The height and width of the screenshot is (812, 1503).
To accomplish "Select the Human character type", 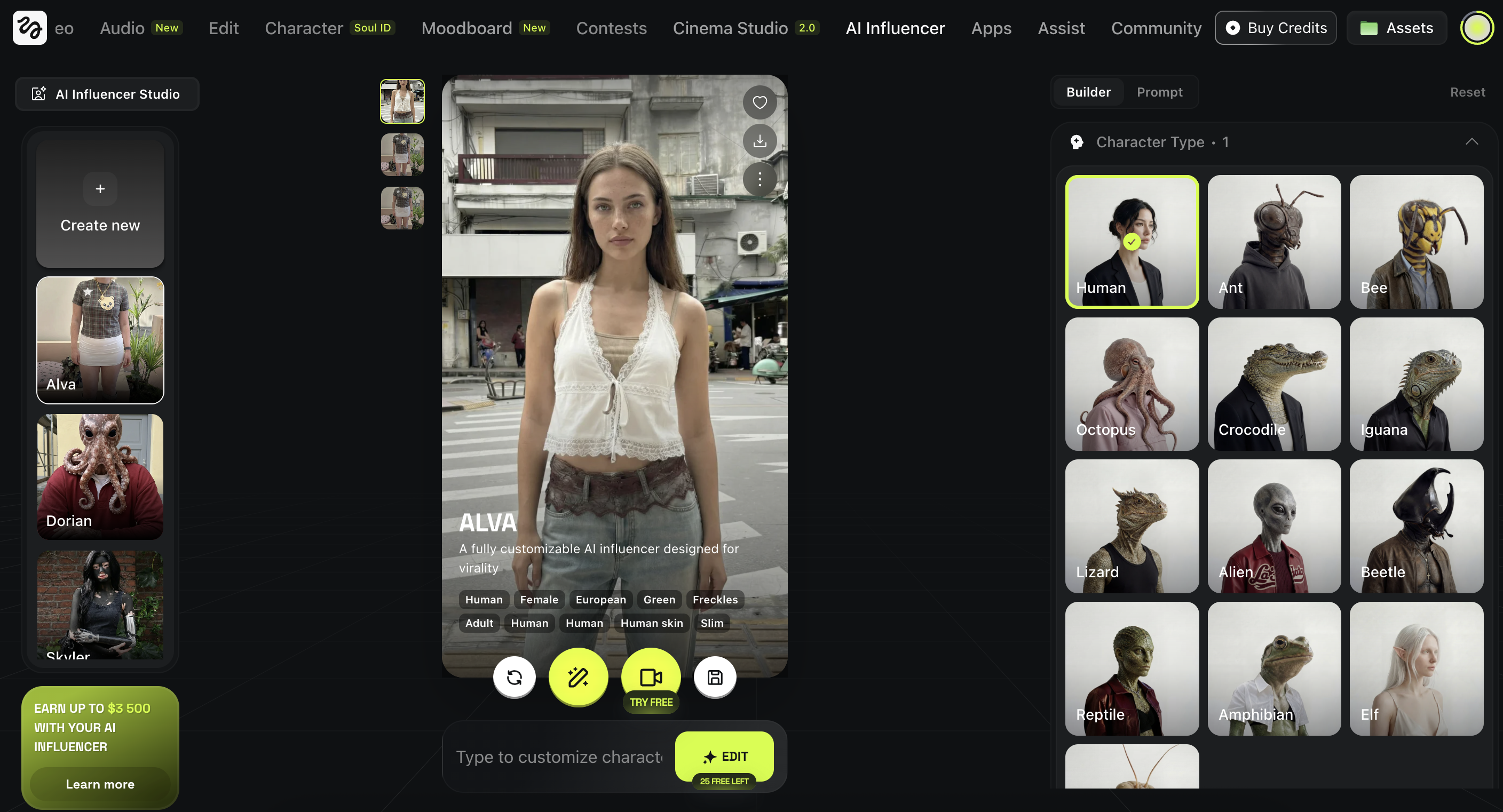I will pyautogui.click(x=1132, y=242).
